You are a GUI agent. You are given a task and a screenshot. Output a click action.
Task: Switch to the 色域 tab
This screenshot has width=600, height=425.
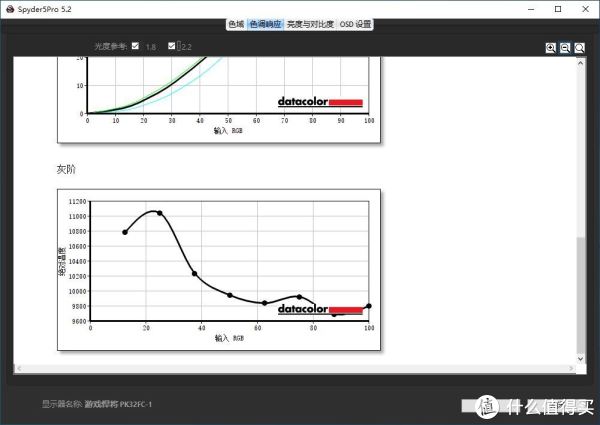[236, 23]
